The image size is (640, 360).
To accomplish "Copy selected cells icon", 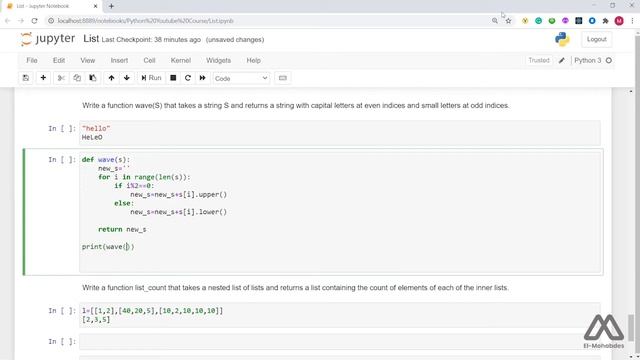I will pyautogui.click(x=77, y=78).
